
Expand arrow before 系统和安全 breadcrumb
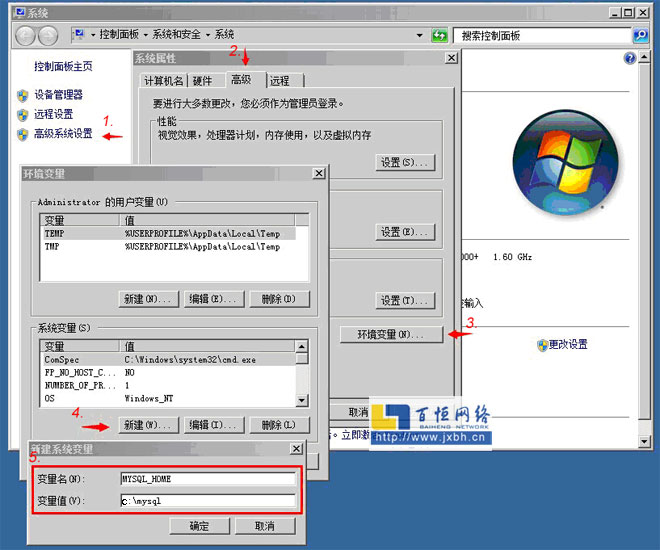[146, 35]
